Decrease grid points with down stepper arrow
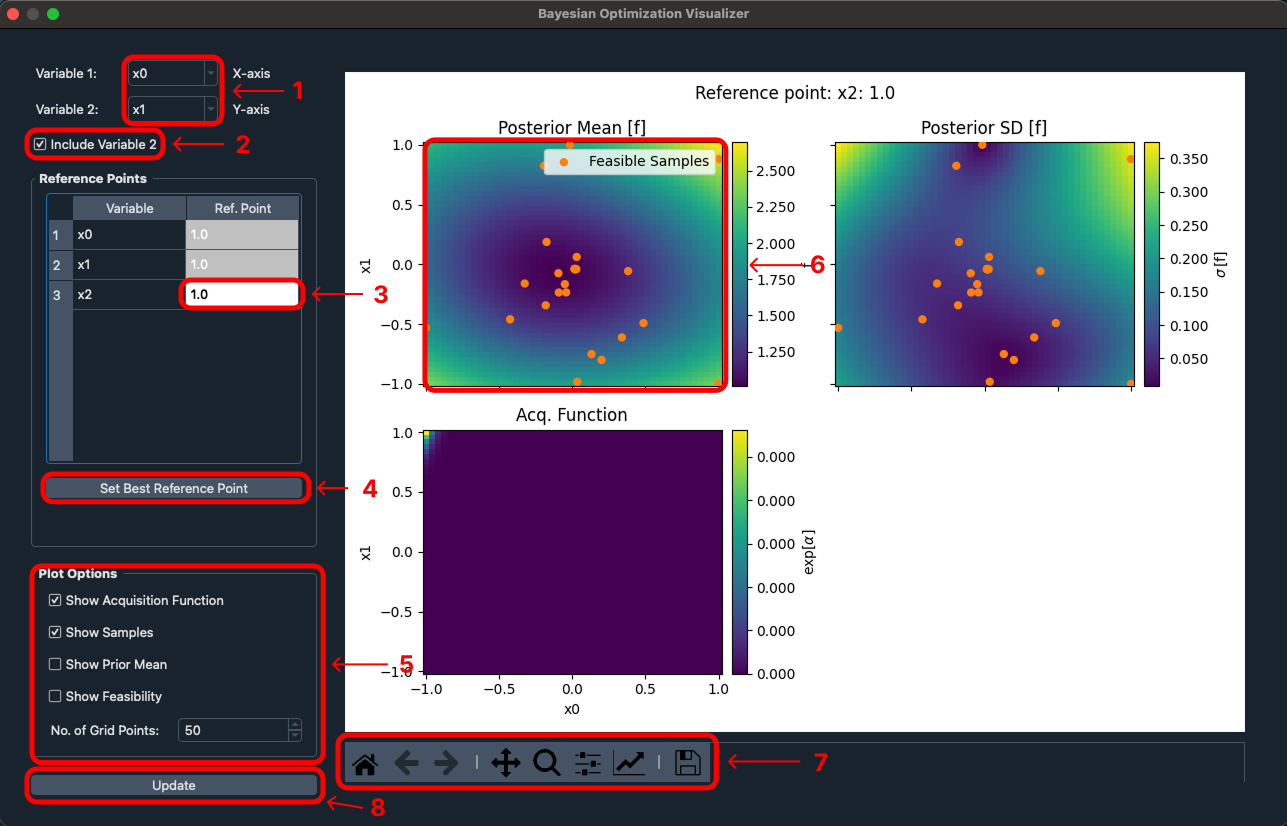This screenshot has height=826, width=1287. click(294, 736)
